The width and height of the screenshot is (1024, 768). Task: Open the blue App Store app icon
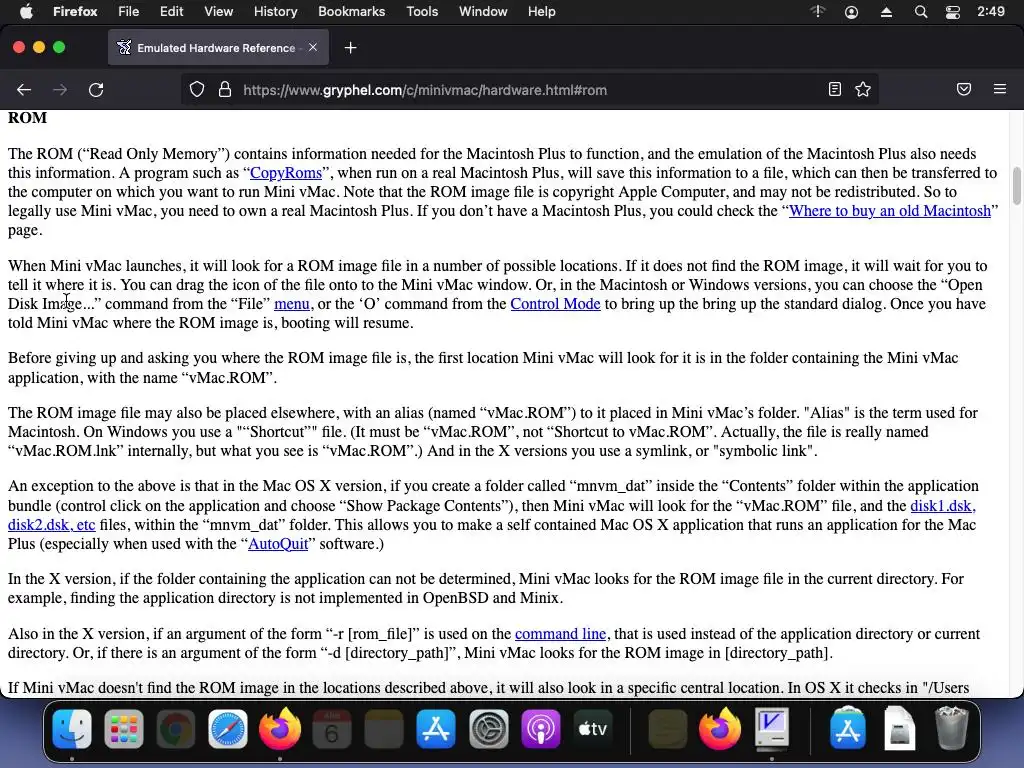click(x=436, y=729)
